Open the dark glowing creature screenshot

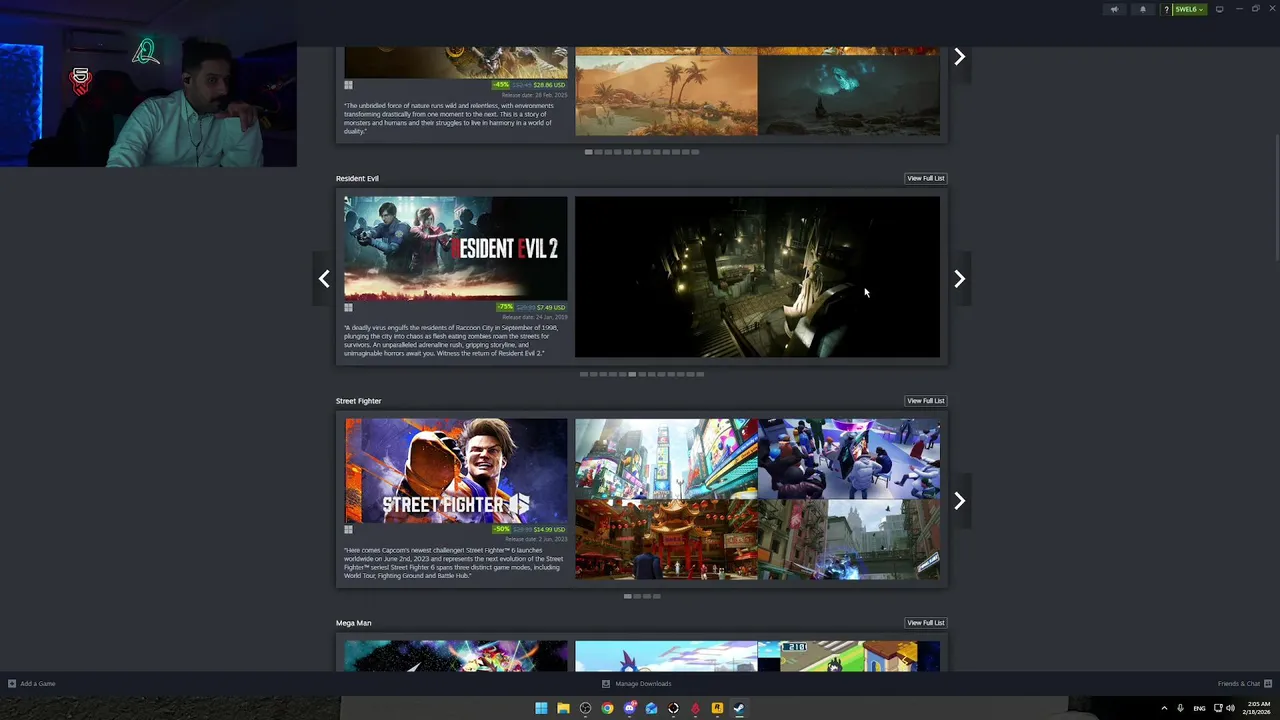(849, 95)
